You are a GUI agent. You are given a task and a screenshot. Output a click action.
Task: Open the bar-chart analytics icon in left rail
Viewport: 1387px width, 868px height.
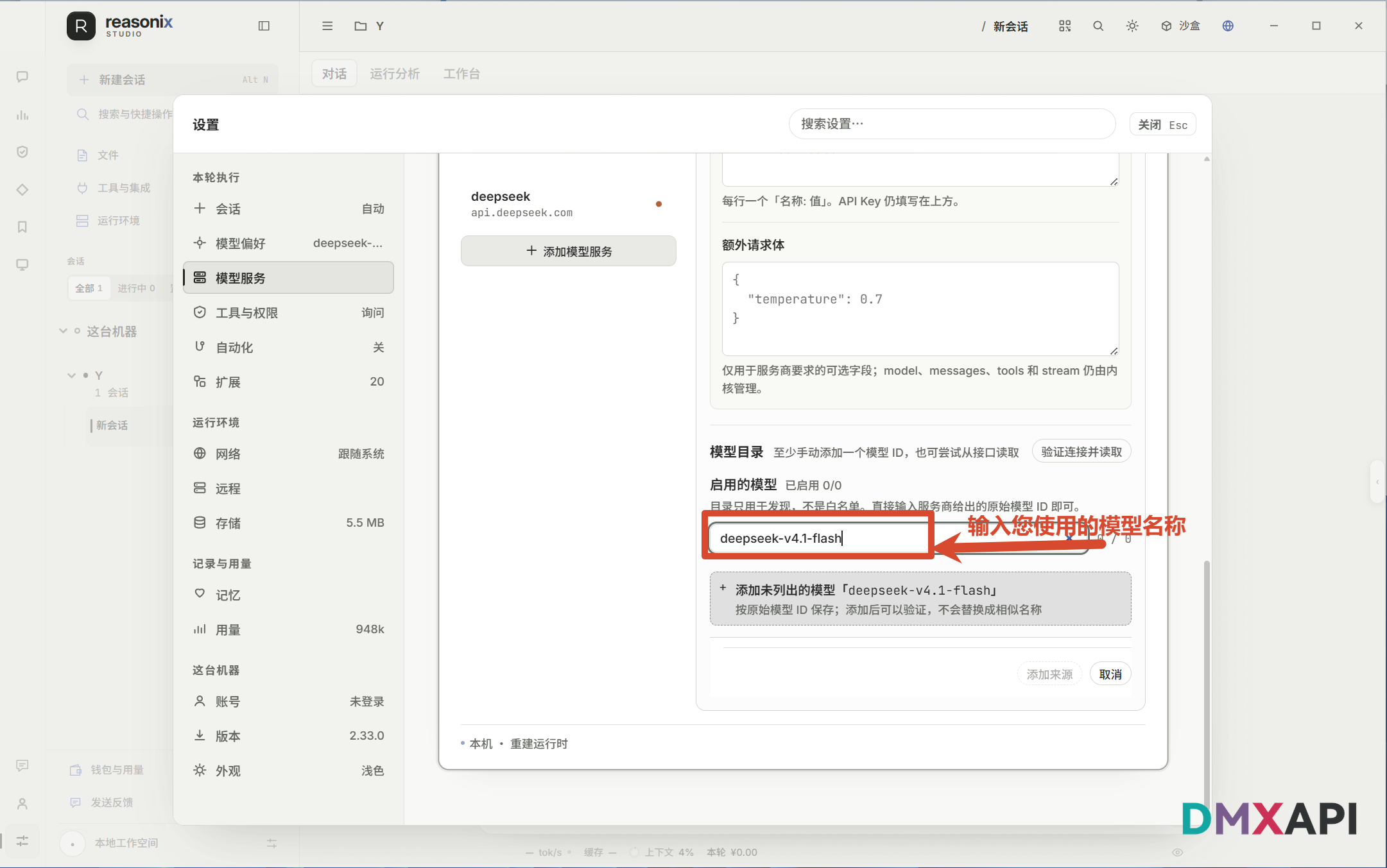coord(22,115)
